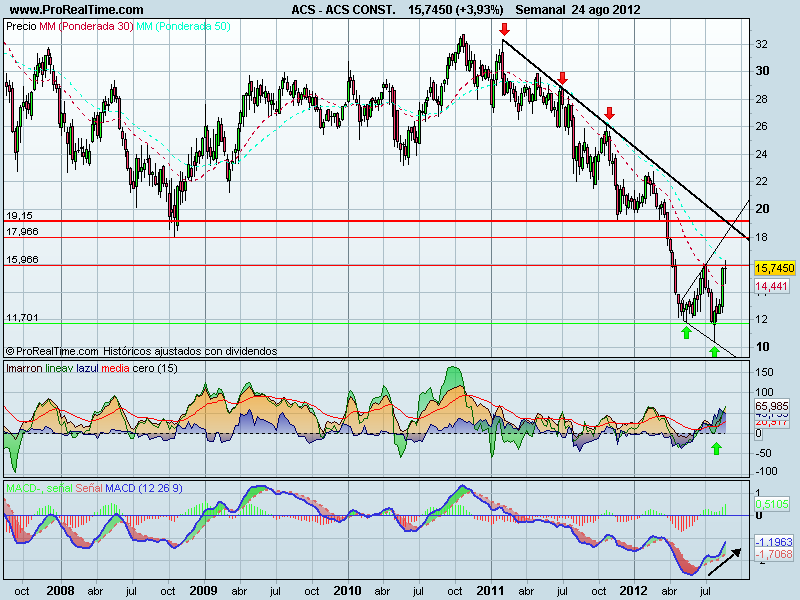
Task: Click 26 on the price axis
Action: (x=761, y=126)
